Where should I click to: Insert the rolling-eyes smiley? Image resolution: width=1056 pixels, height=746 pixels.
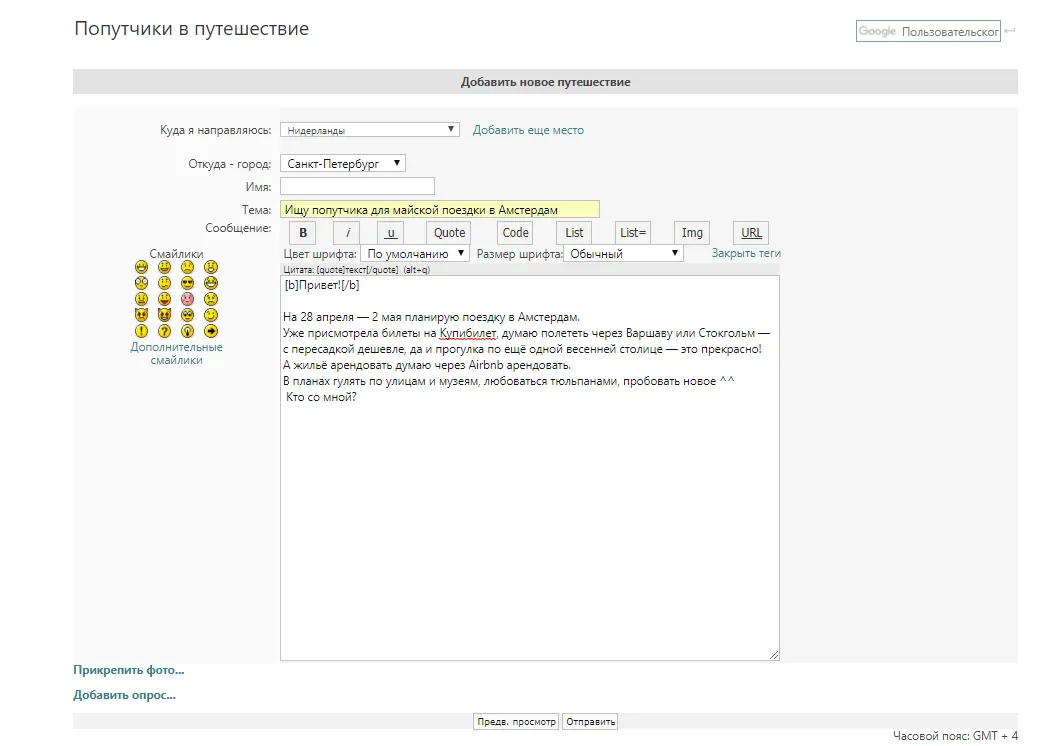point(187,315)
